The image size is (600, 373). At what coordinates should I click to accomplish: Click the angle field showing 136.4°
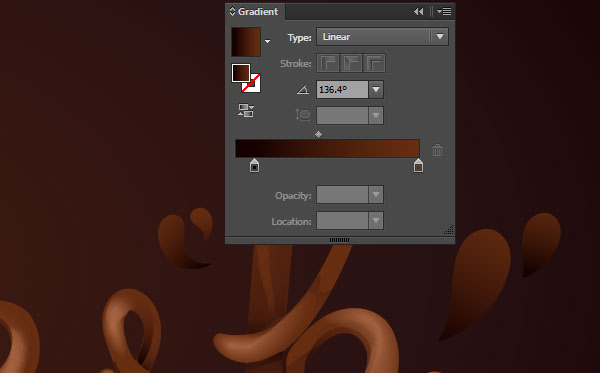click(x=342, y=90)
